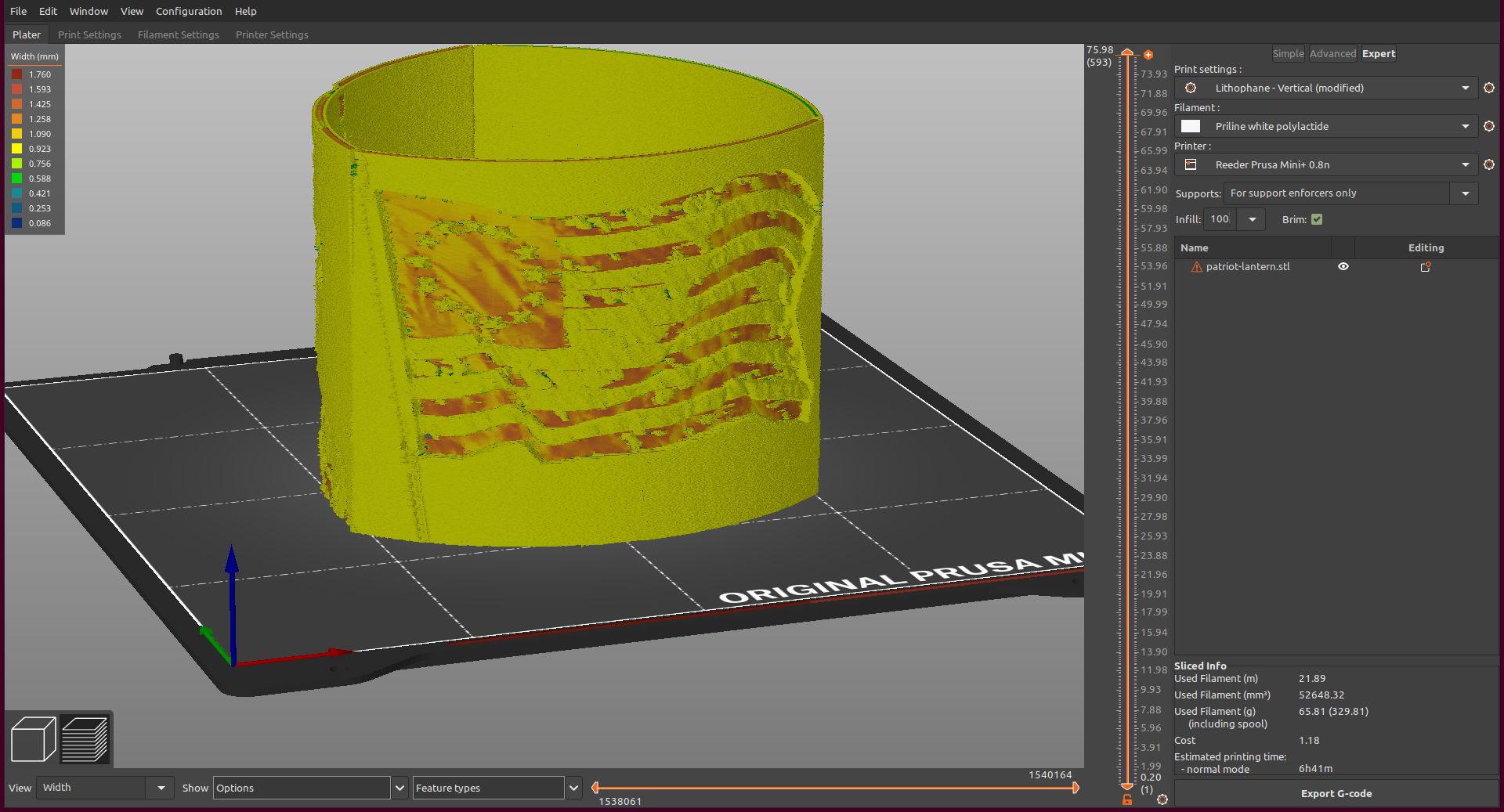Click the Export G-code button
The image size is (1504, 812).
click(x=1336, y=793)
